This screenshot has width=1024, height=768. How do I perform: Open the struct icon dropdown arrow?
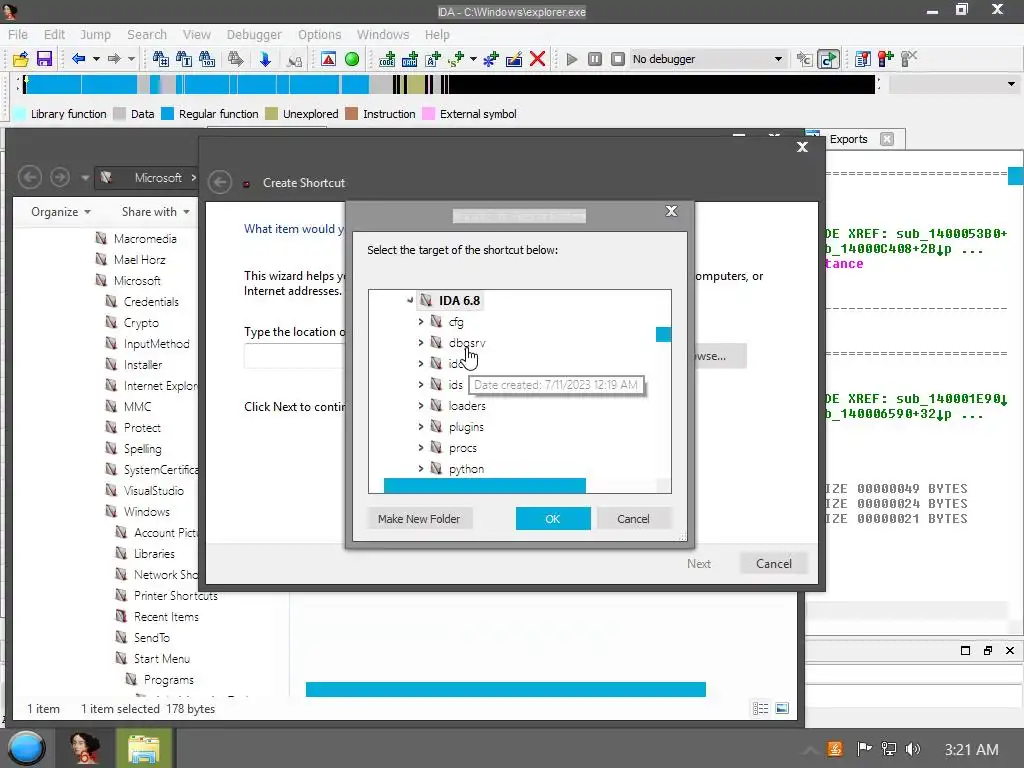473,59
